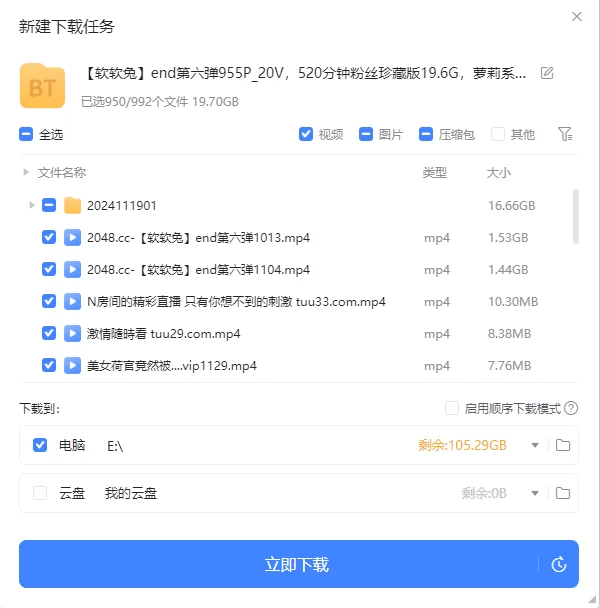Open the 云盘 location dropdown arrow
Image resolution: width=600 pixels, height=608 pixels.
click(x=535, y=493)
